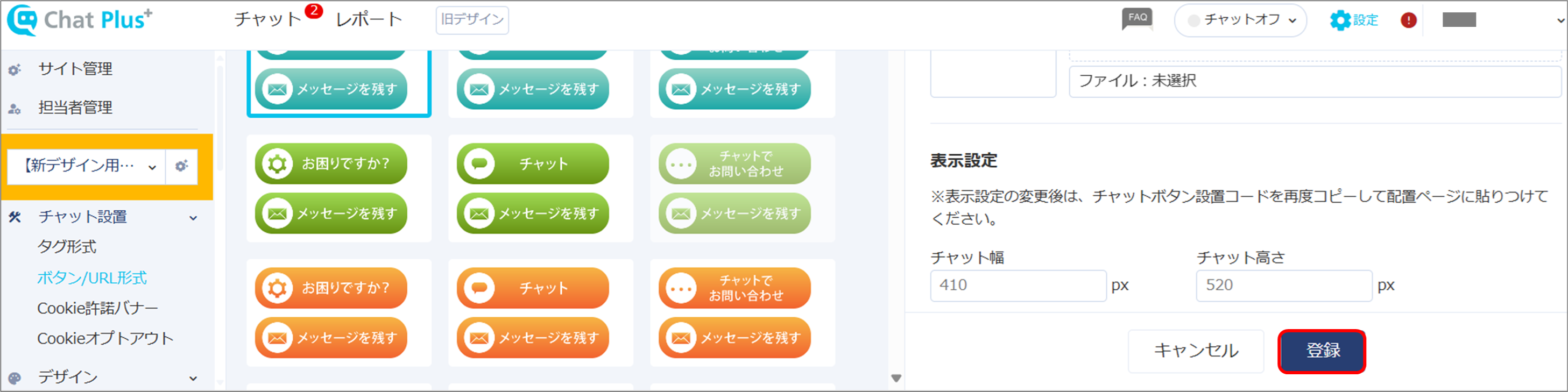Open ボタン/URL形式 submenu item
Screen dimensions: 1568x392
tap(92, 277)
